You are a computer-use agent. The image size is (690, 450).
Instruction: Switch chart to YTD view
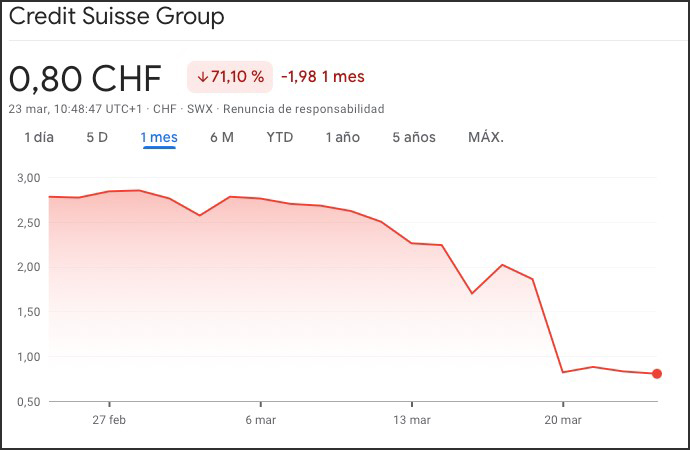[280, 137]
